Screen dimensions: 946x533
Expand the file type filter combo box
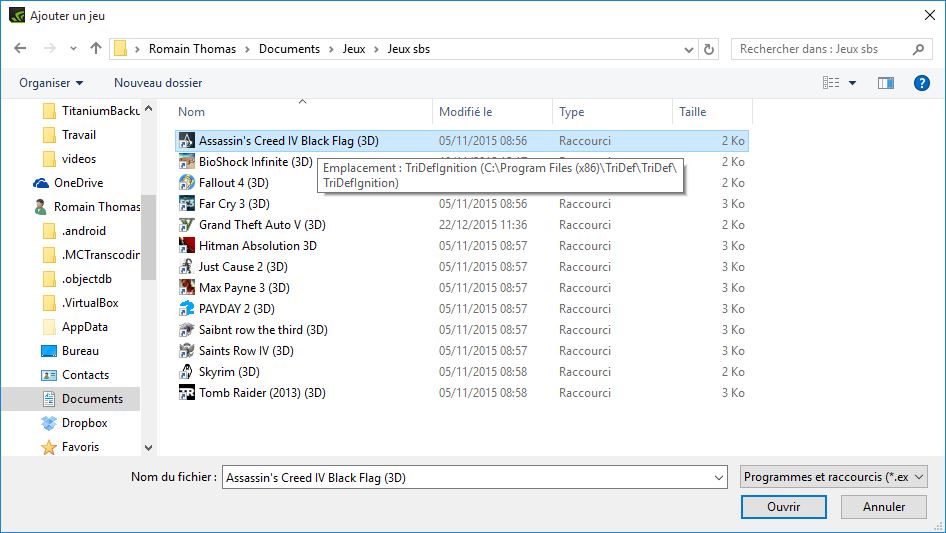(x=833, y=478)
